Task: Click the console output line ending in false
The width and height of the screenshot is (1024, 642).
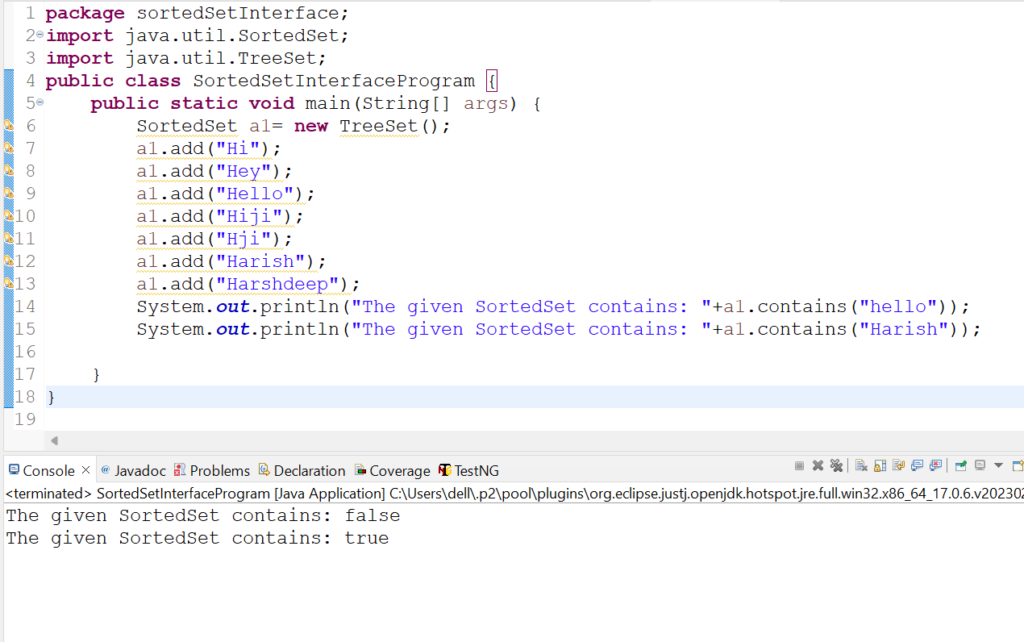Action: click(x=203, y=515)
